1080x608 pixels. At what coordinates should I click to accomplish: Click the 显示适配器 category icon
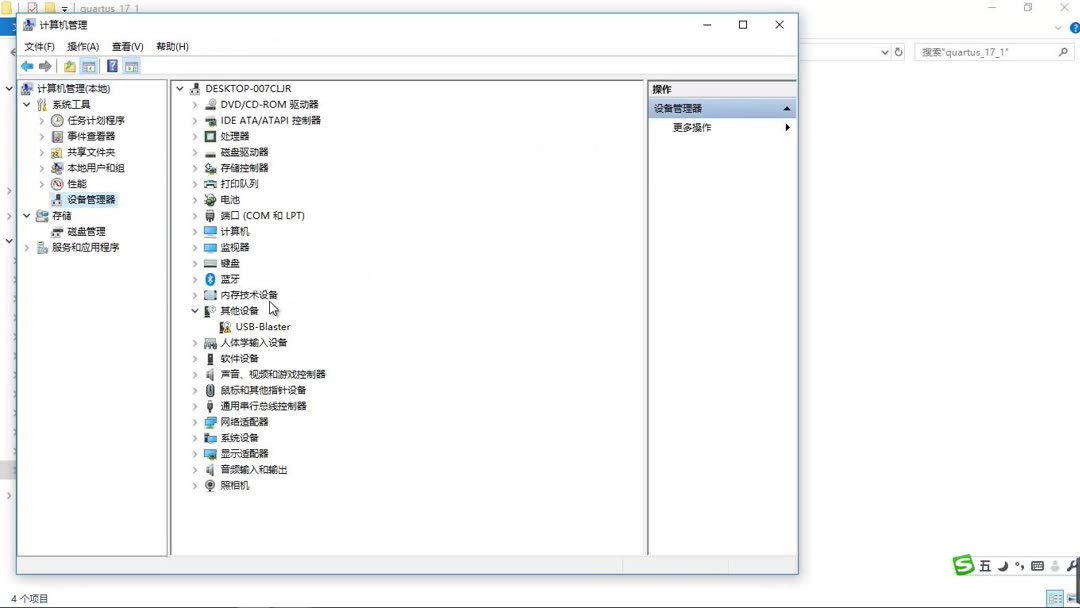(210, 453)
